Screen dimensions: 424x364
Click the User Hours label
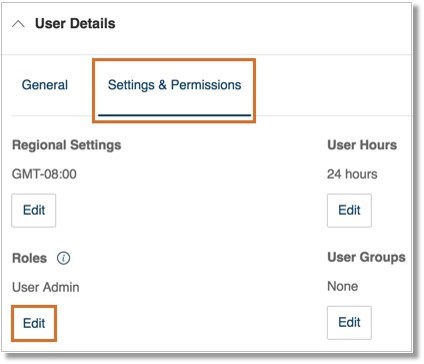tap(362, 145)
